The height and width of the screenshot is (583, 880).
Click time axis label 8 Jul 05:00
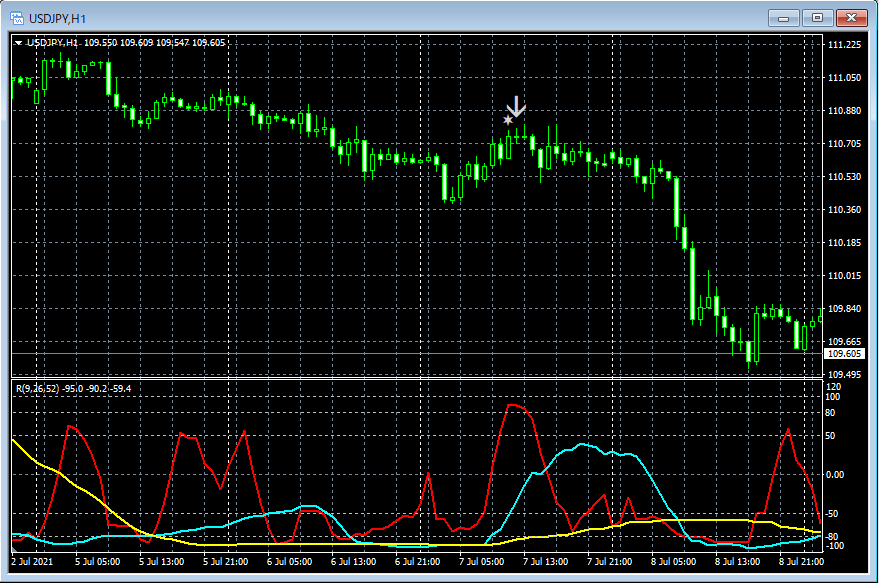coord(673,562)
